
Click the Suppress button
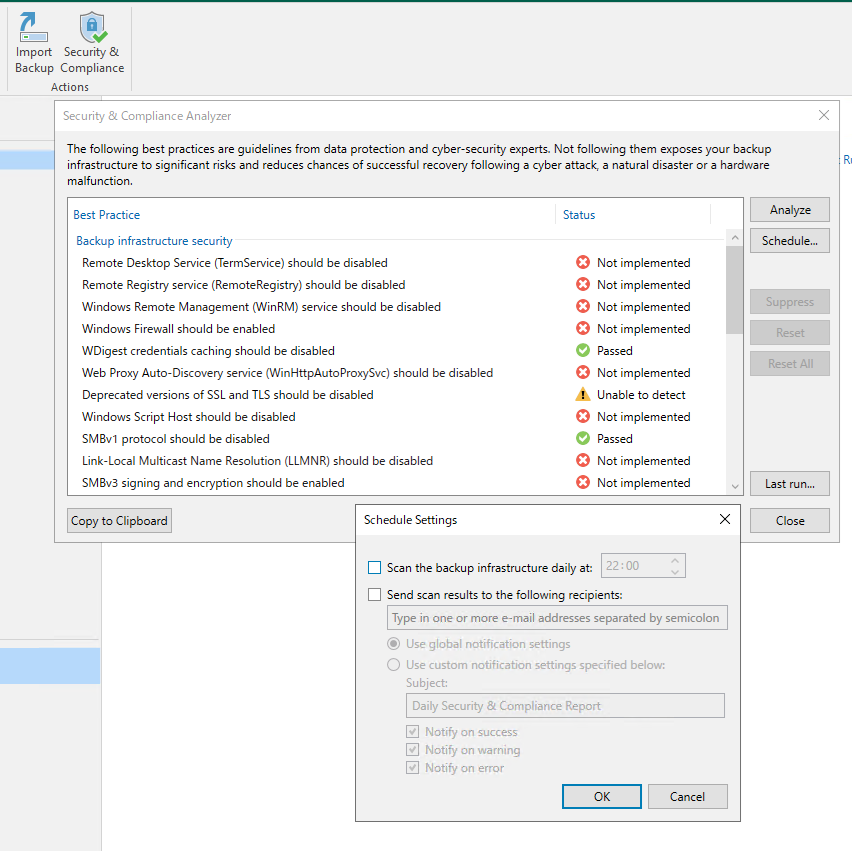[x=790, y=302]
